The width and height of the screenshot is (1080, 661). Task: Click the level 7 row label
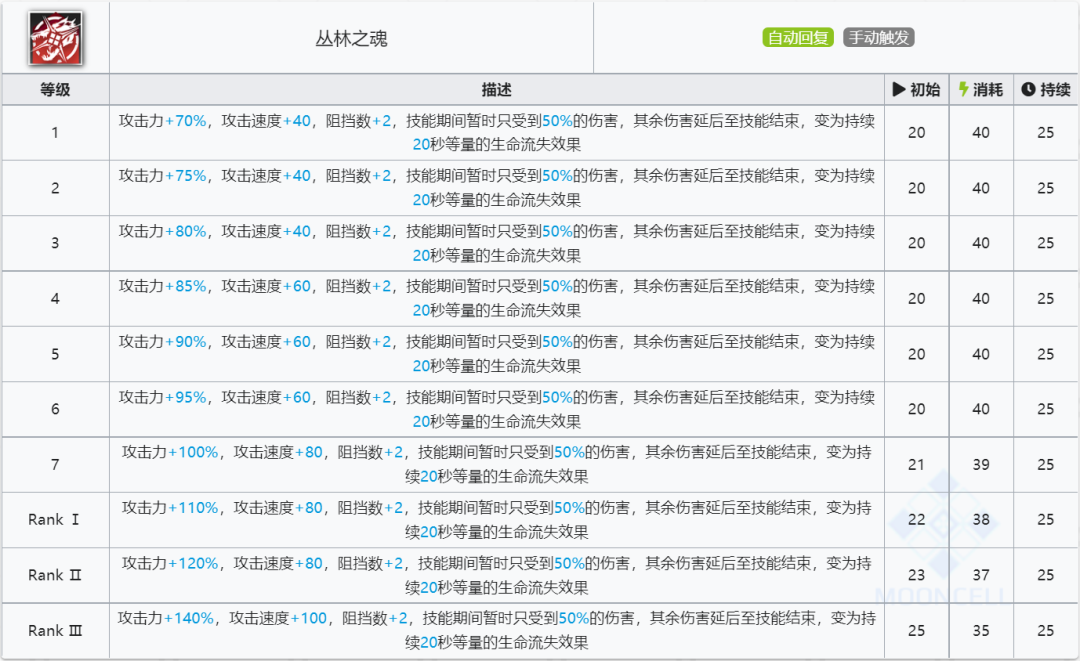pyautogui.click(x=55, y=464)
